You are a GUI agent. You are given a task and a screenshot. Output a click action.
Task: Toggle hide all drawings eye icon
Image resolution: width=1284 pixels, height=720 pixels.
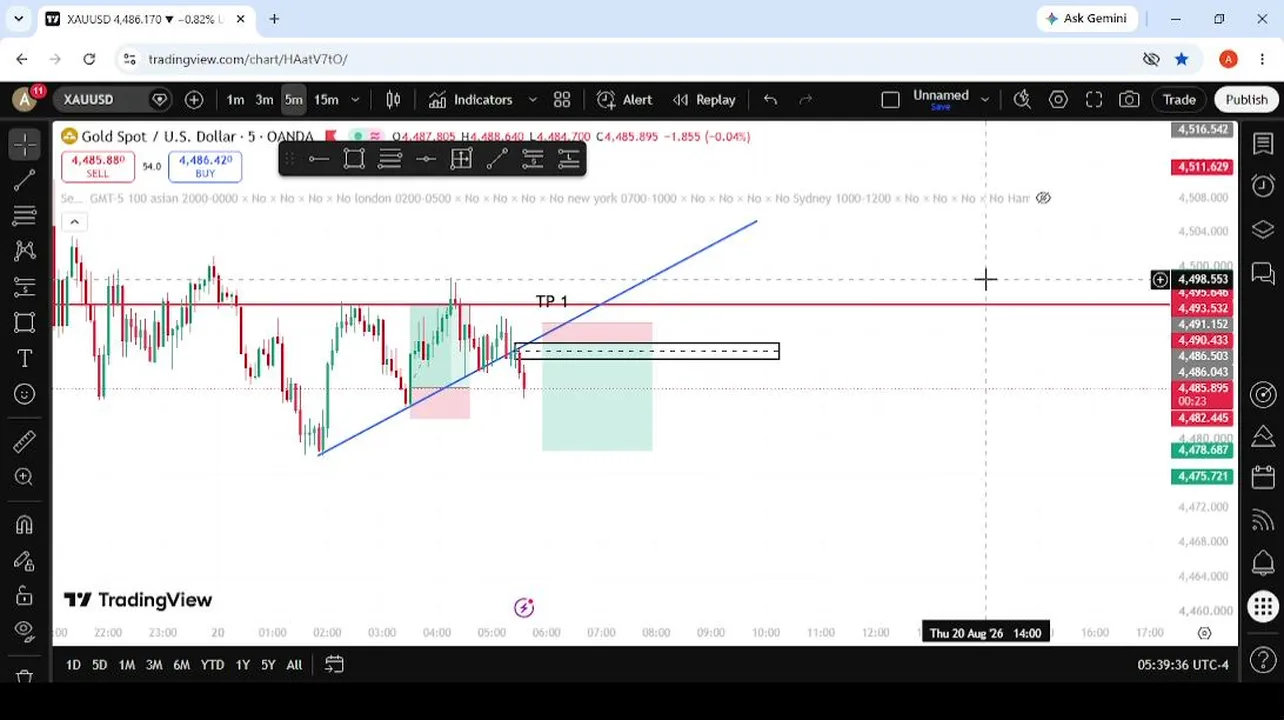click(x=25, y=632)
